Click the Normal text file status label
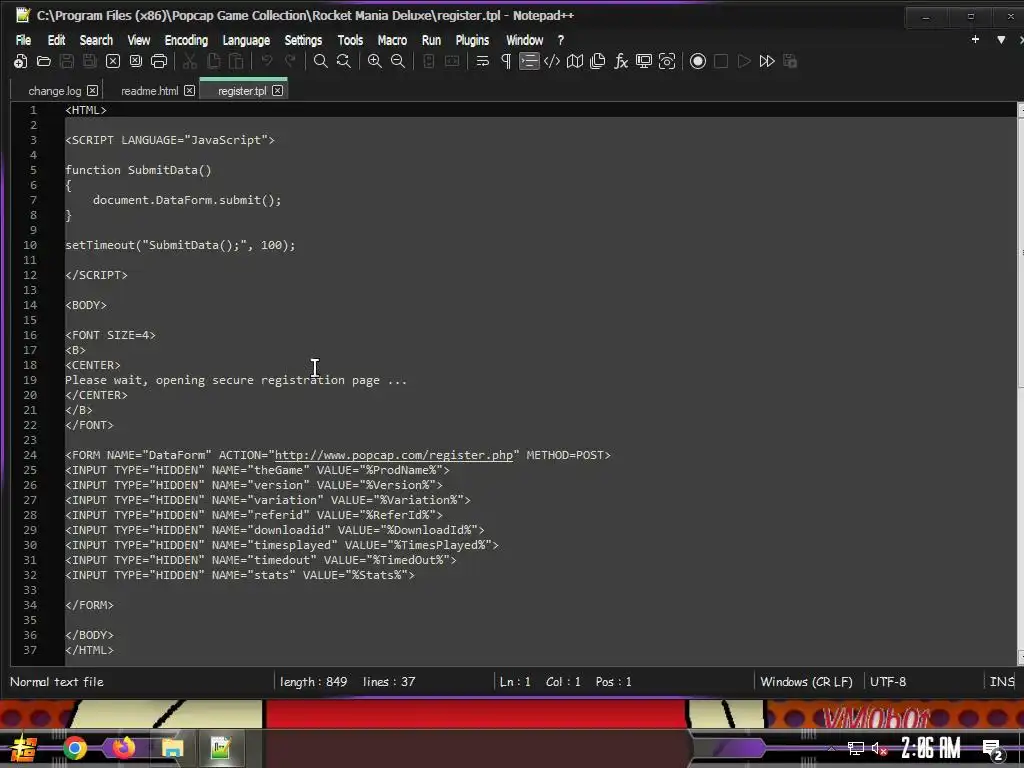Viewport: 1024px width, 768px height. (57, 682)
